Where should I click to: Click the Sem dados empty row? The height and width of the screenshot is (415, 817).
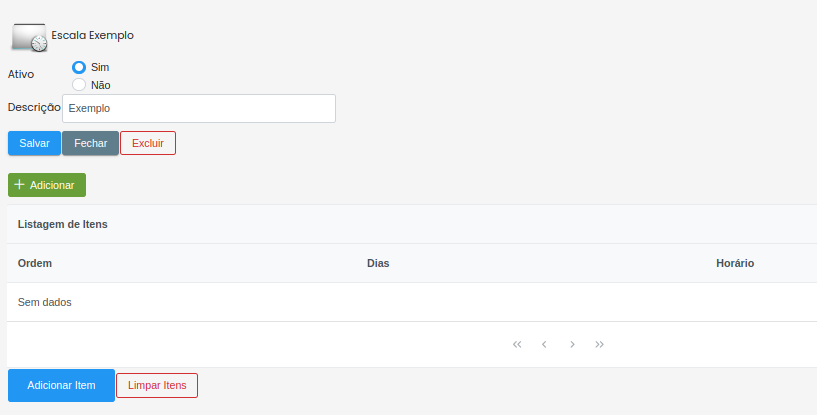pos(45,302)
